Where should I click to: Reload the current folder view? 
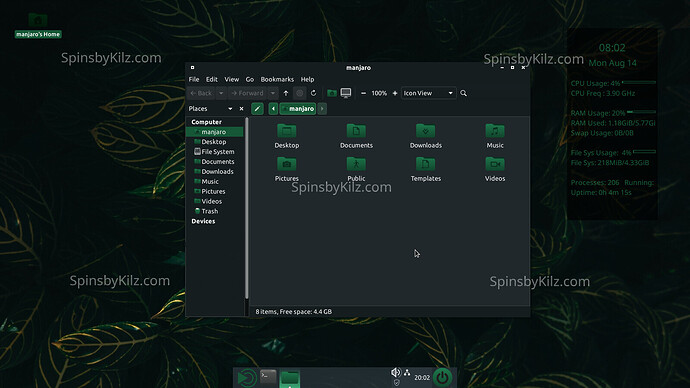(313, 93)
